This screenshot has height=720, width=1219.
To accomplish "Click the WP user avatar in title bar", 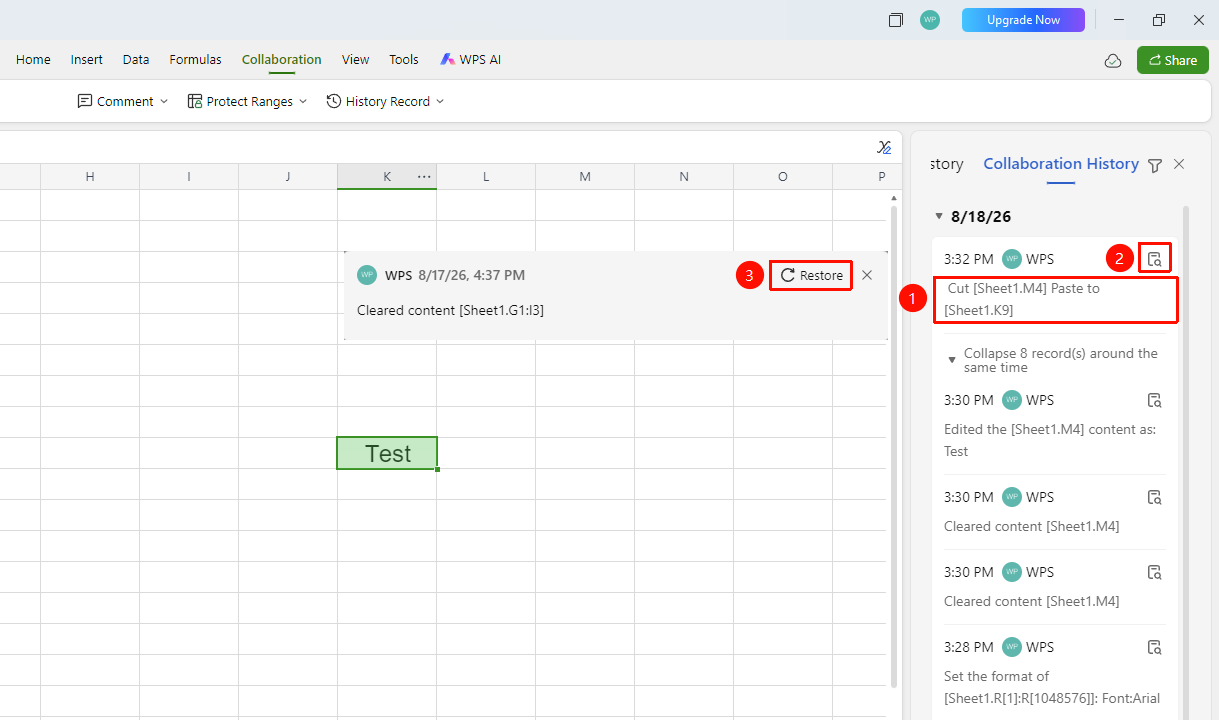I will pos(930,20).
